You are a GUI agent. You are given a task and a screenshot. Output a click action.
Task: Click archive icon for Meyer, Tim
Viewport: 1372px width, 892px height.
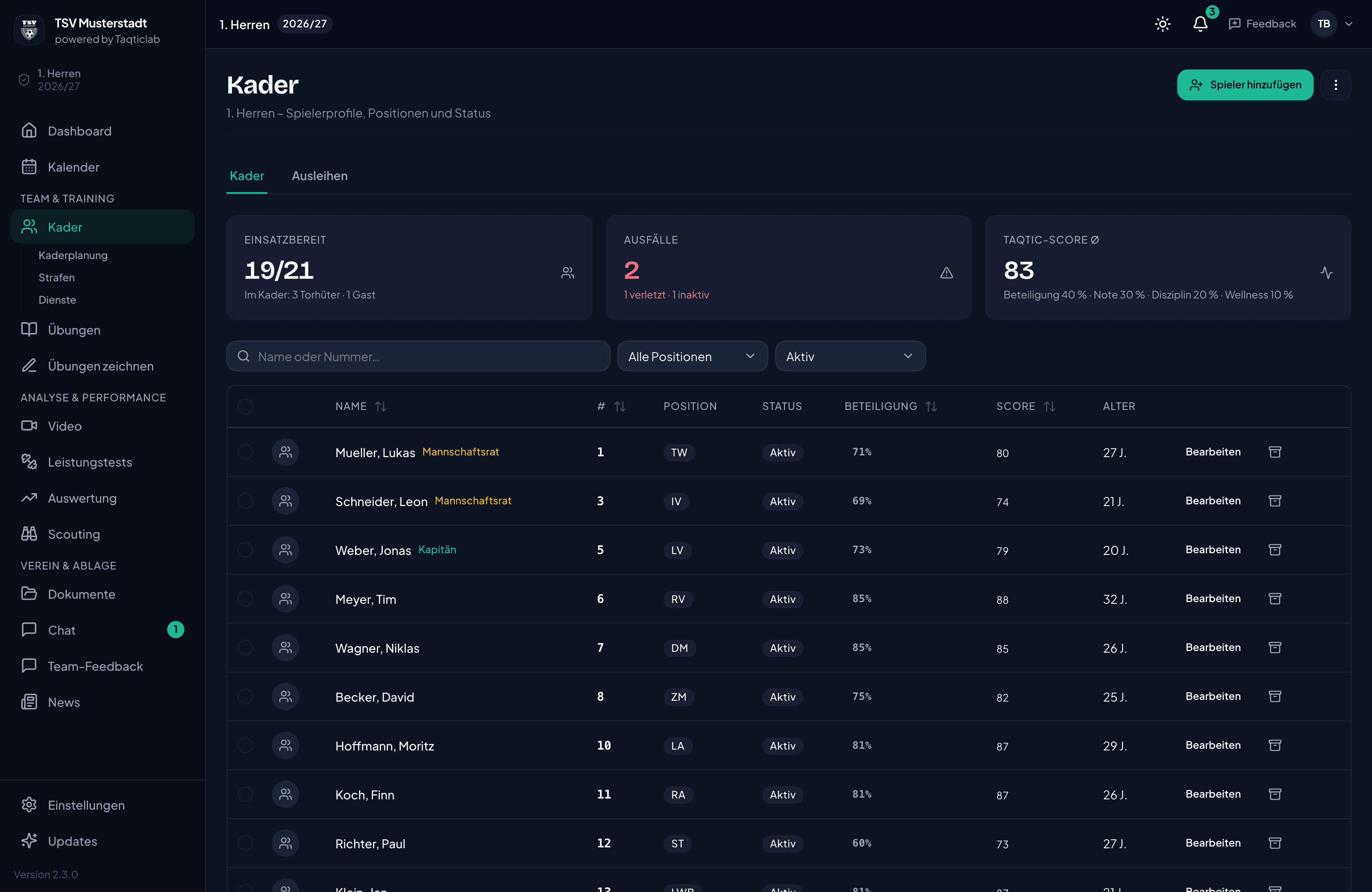(1275, 599)
